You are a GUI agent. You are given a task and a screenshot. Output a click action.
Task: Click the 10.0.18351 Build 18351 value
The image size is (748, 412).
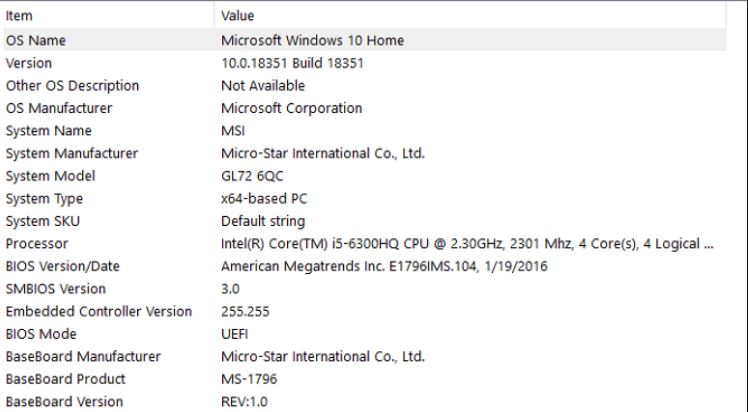coord(292,63)
